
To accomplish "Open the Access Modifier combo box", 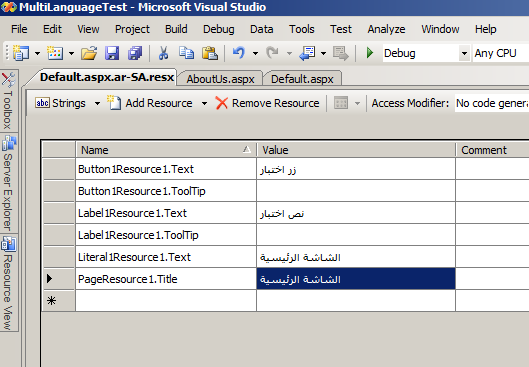I will (492, 103).
